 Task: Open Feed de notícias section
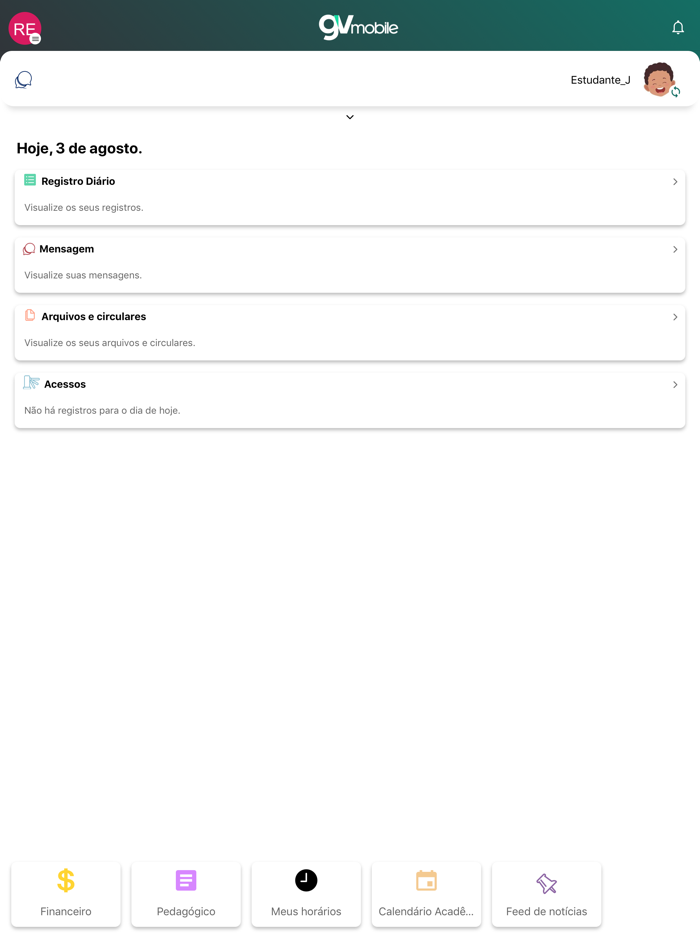[x=546, y=894]
